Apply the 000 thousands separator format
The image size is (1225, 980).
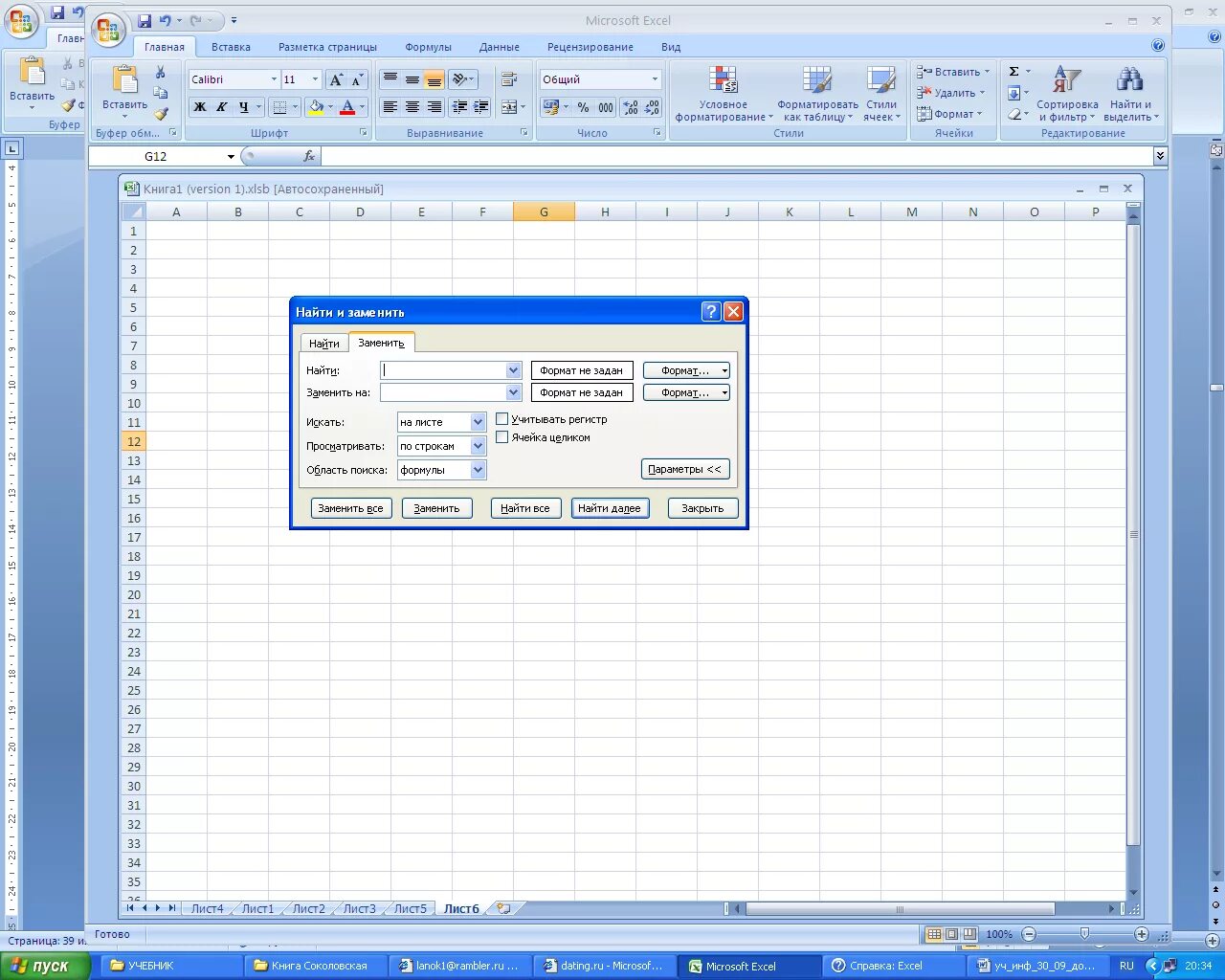pyautogui.click(x=606, y=107)
